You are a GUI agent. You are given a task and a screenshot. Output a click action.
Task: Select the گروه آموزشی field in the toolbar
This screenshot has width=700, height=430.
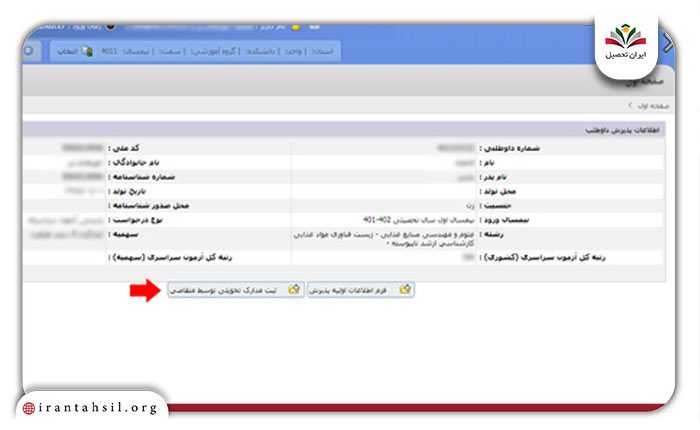(x=213, y=51)
